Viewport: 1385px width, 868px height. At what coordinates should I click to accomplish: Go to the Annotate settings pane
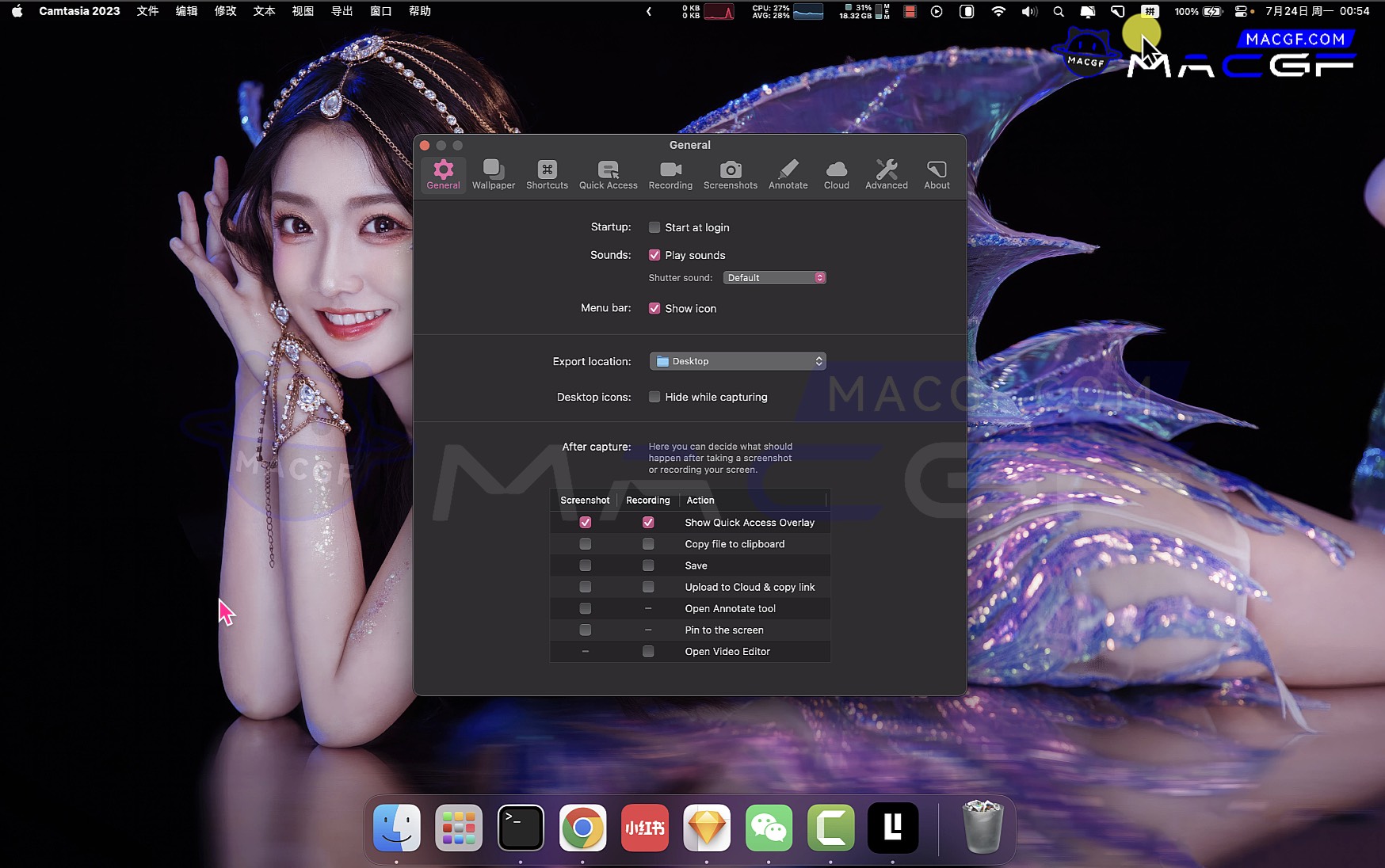(788, 174)
